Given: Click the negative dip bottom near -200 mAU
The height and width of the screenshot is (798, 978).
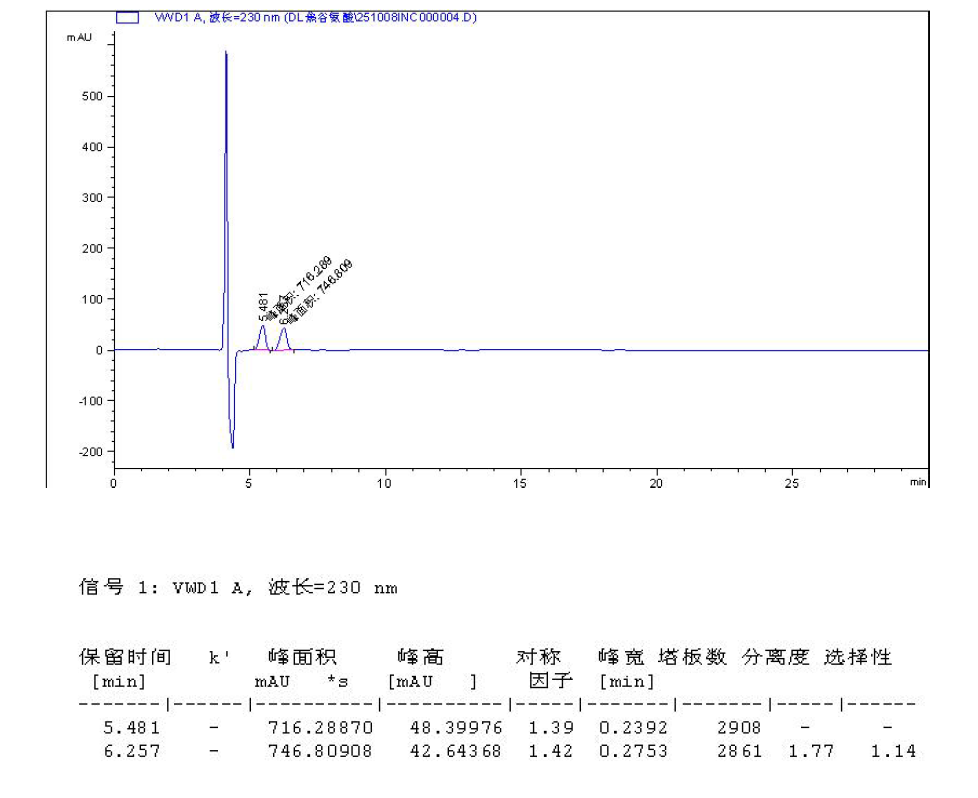Looking at the screenshot, I should pos(232,446).
